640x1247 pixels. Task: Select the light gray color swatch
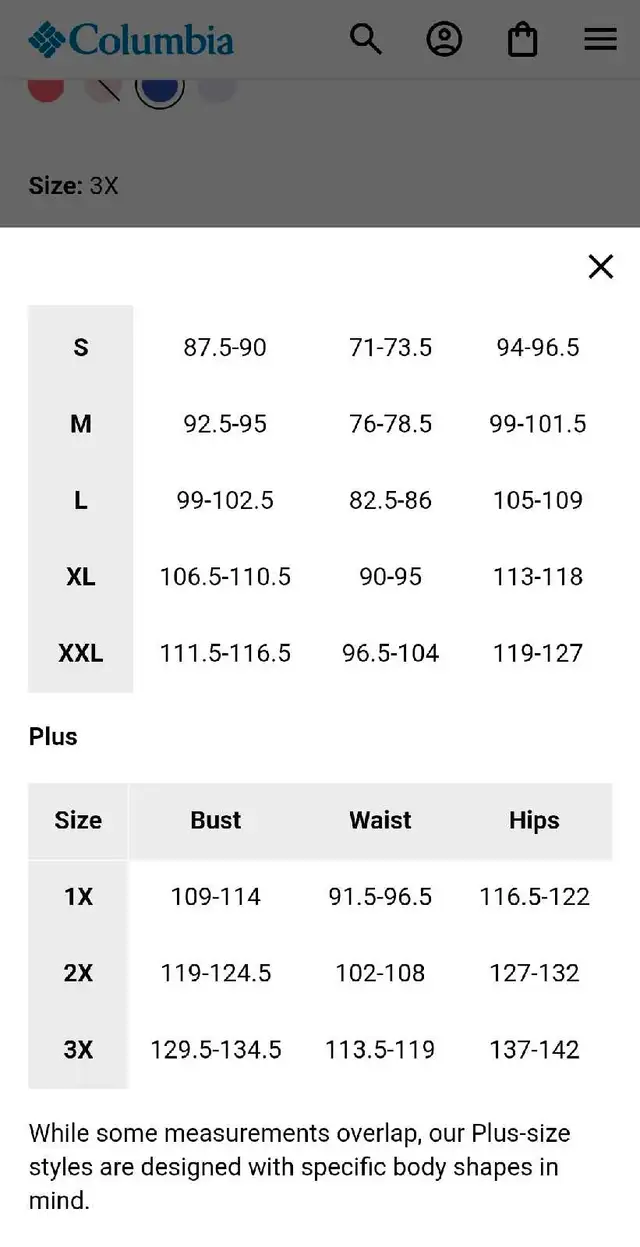217,88
